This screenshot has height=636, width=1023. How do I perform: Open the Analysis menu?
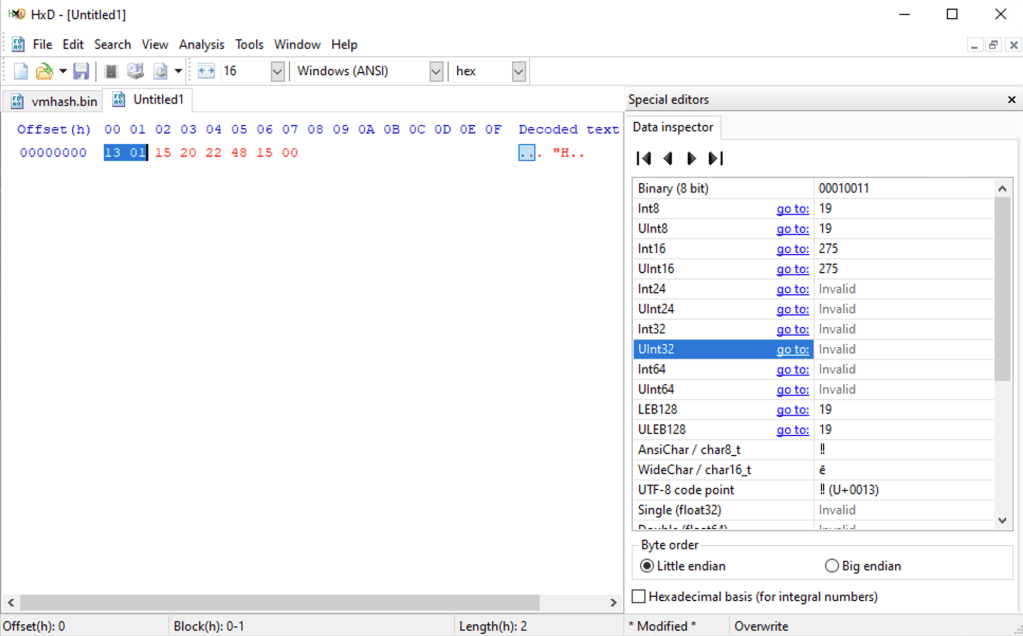(202, 44)
